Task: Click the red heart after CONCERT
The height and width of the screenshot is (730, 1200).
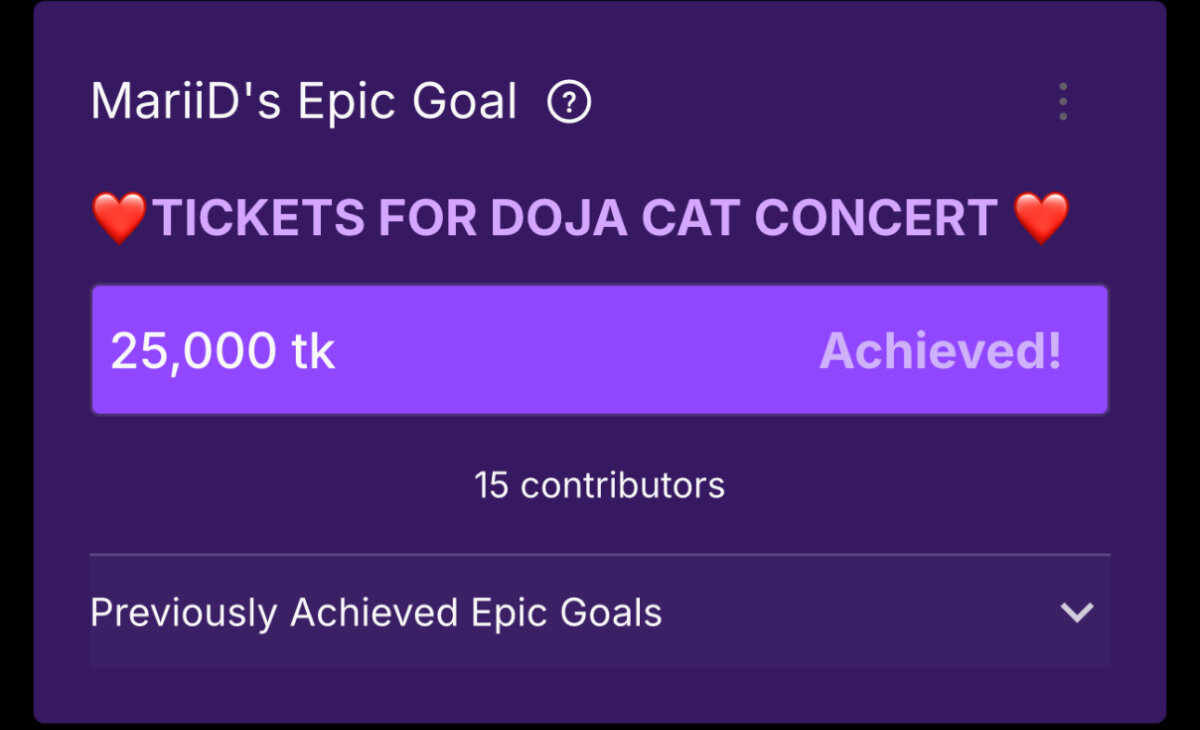Action: [x=1041, y=218]
